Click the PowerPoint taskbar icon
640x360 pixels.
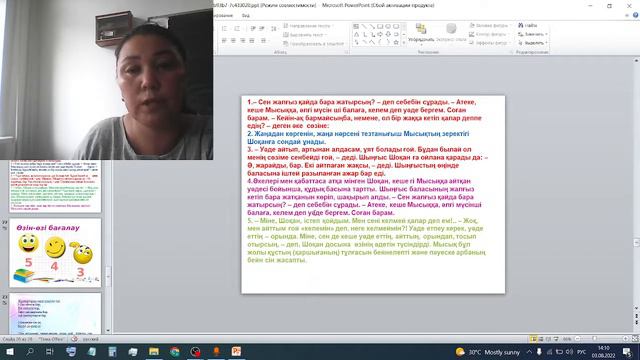(236, 351)
